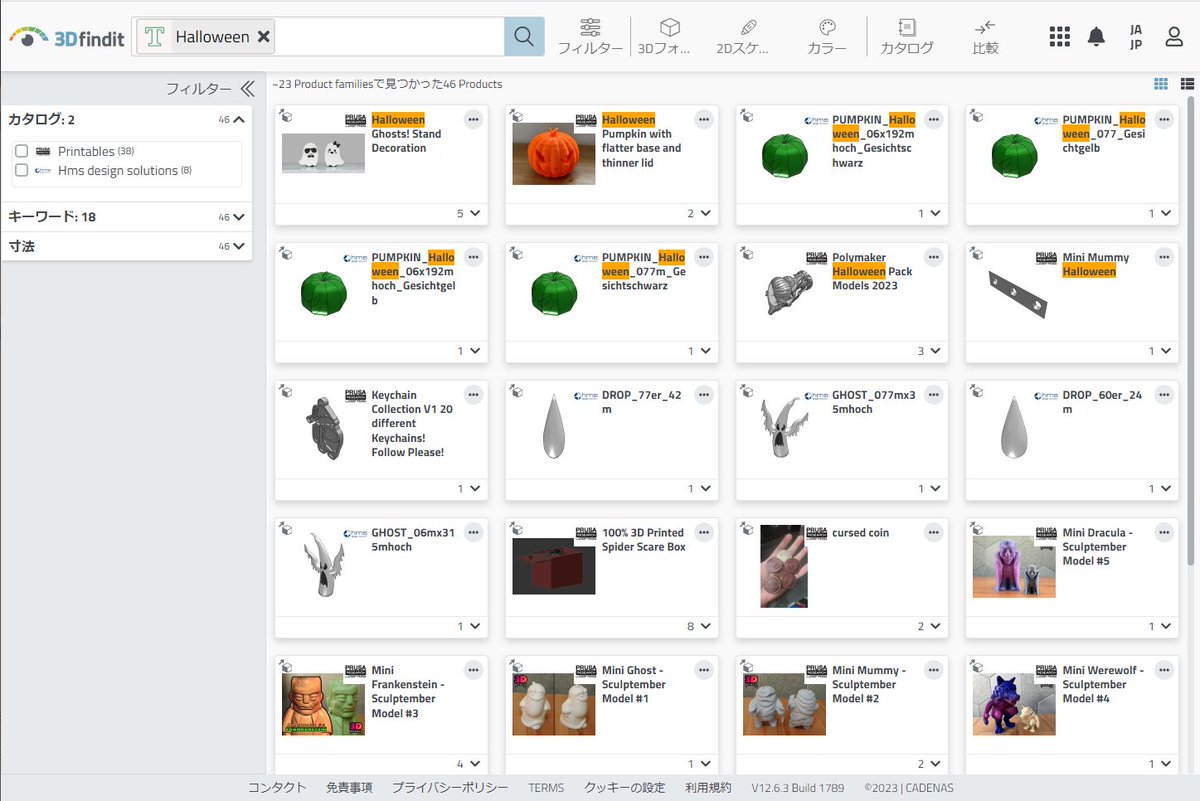The width and height of the screenshot is (1200, 801).
Task: Open the TERMS link
Action: point(546,787)
